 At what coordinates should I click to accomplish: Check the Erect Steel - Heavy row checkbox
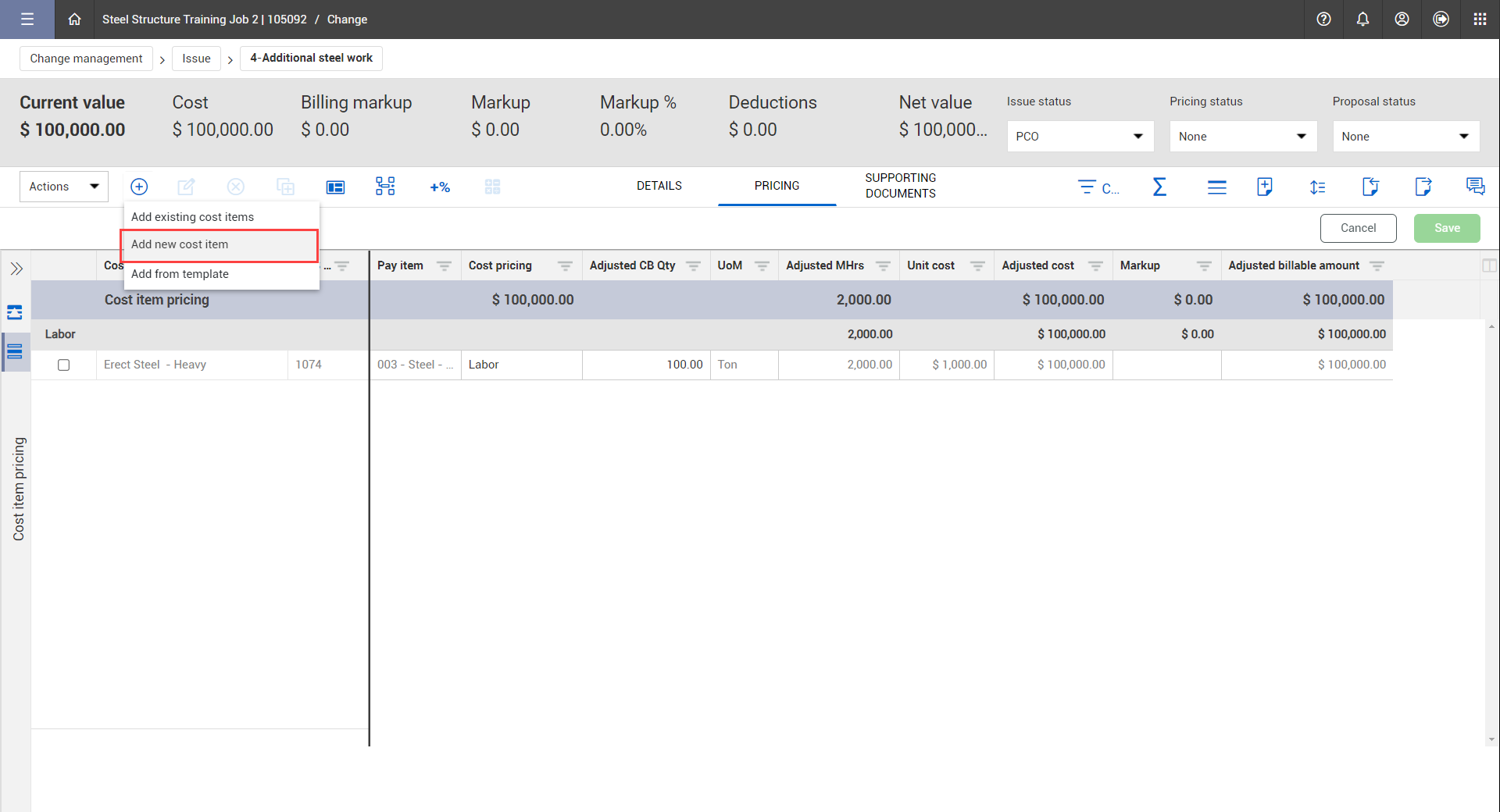point(64,365)
